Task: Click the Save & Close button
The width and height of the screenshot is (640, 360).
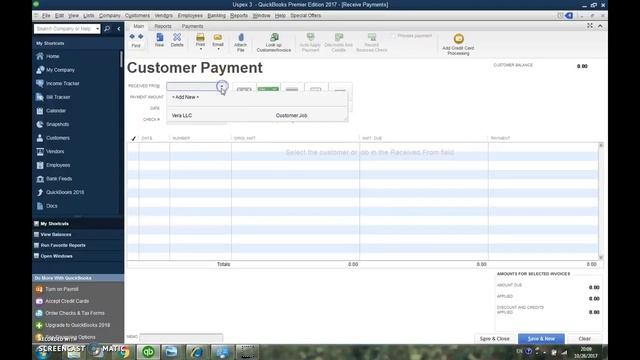Action: 495,339
